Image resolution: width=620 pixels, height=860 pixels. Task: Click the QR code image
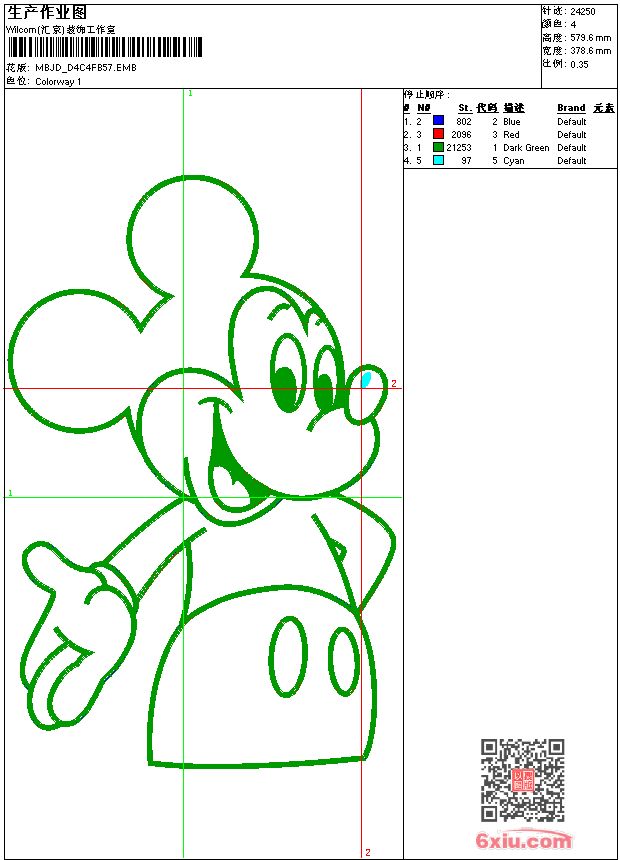(523, 780)
